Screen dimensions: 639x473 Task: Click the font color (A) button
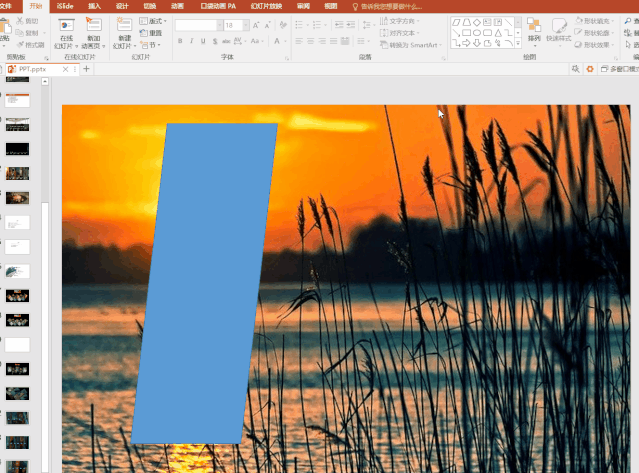(x=277, y=41)
